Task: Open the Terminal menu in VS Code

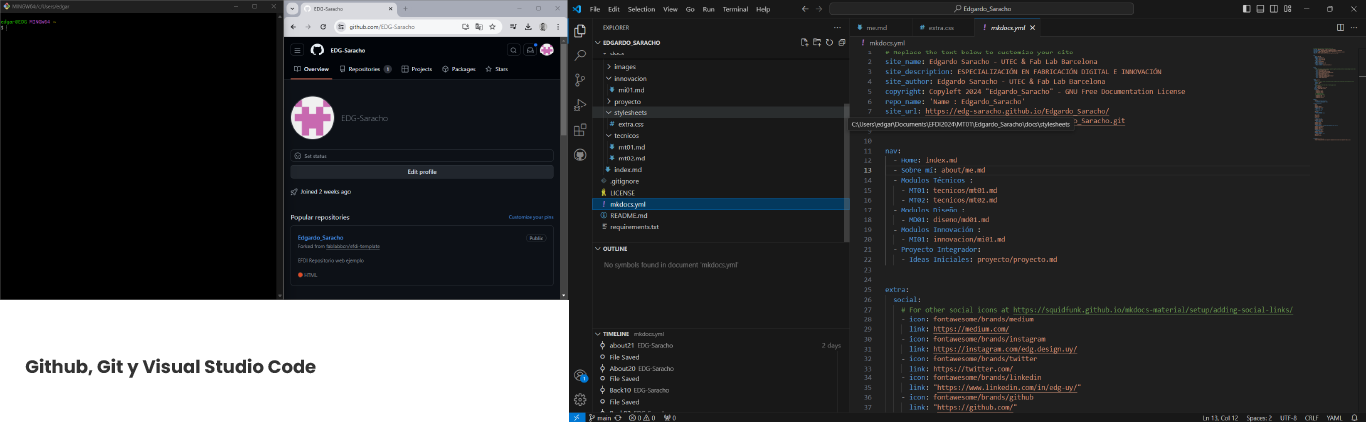Action: tap(735, 8)
